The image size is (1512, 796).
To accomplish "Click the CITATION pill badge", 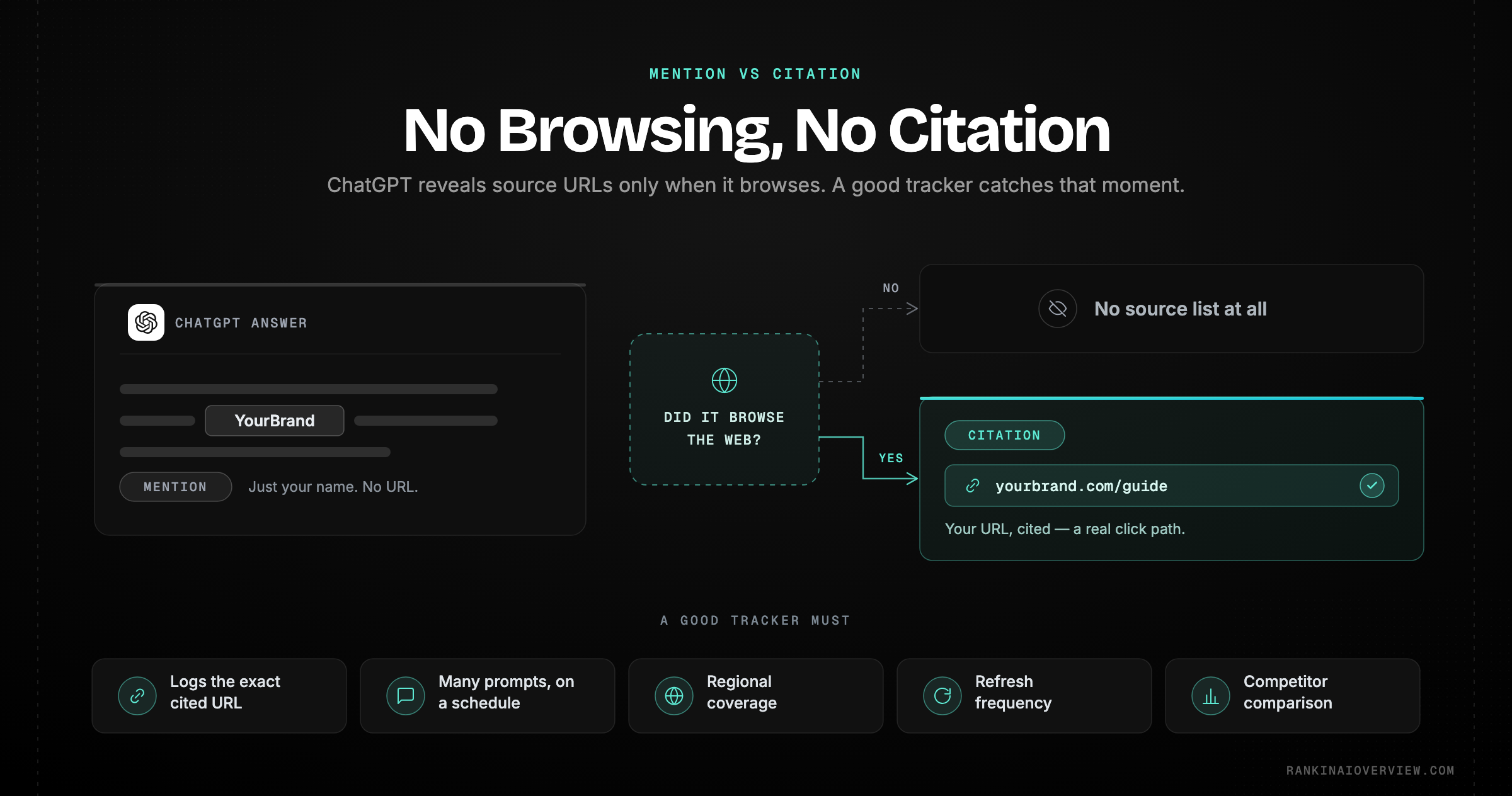I will click(x=1005, y=435).
